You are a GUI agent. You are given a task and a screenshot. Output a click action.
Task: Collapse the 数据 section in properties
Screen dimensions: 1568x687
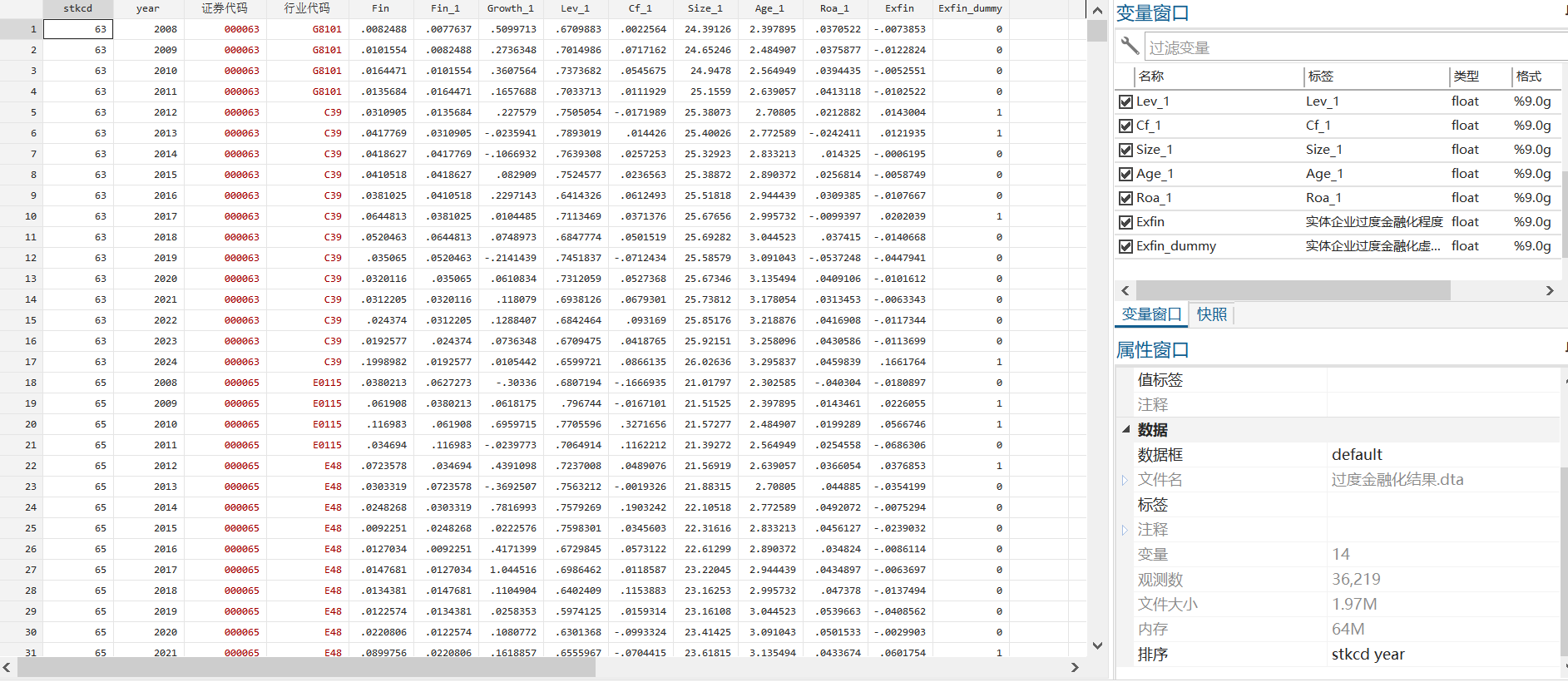(1125, 429)
